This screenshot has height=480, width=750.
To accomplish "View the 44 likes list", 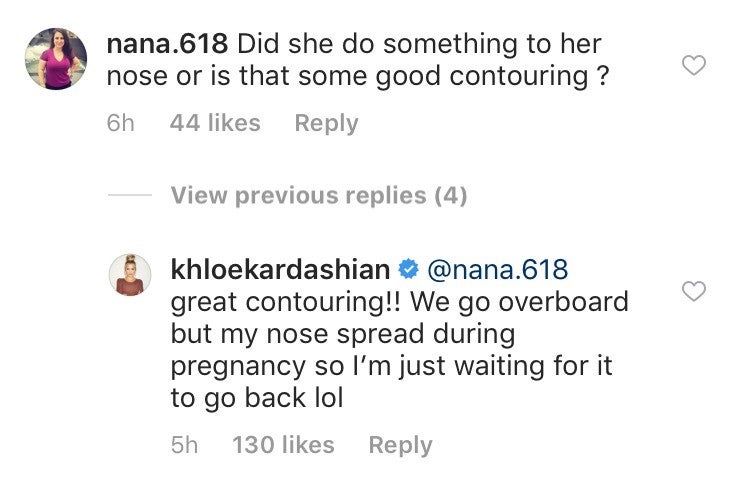I will click(x=215, y=123).
